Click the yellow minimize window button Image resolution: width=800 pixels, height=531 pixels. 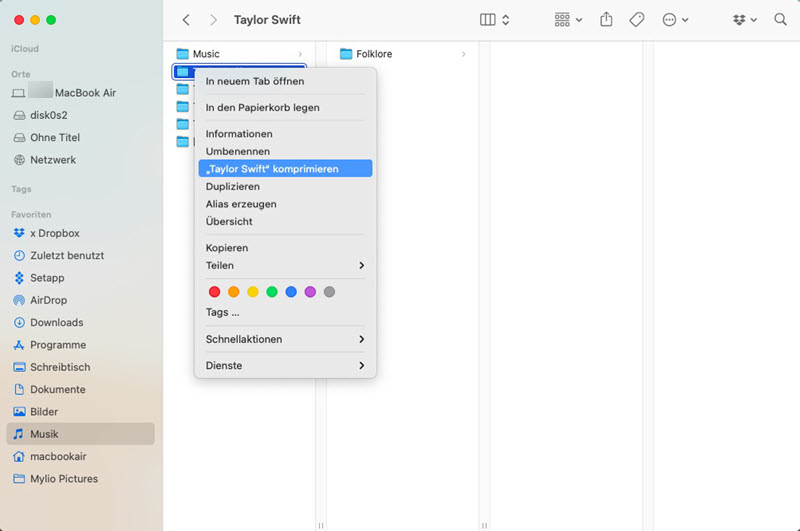click(35, 20)
